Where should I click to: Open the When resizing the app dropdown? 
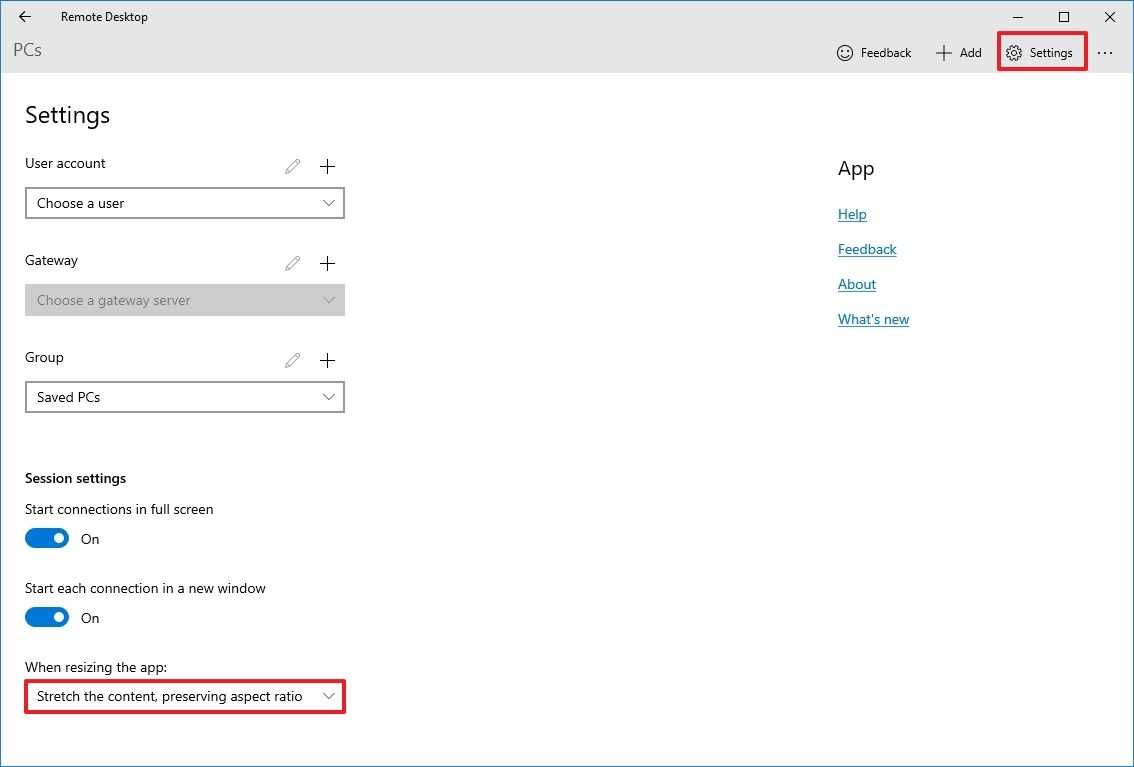(x=184, y=696)
